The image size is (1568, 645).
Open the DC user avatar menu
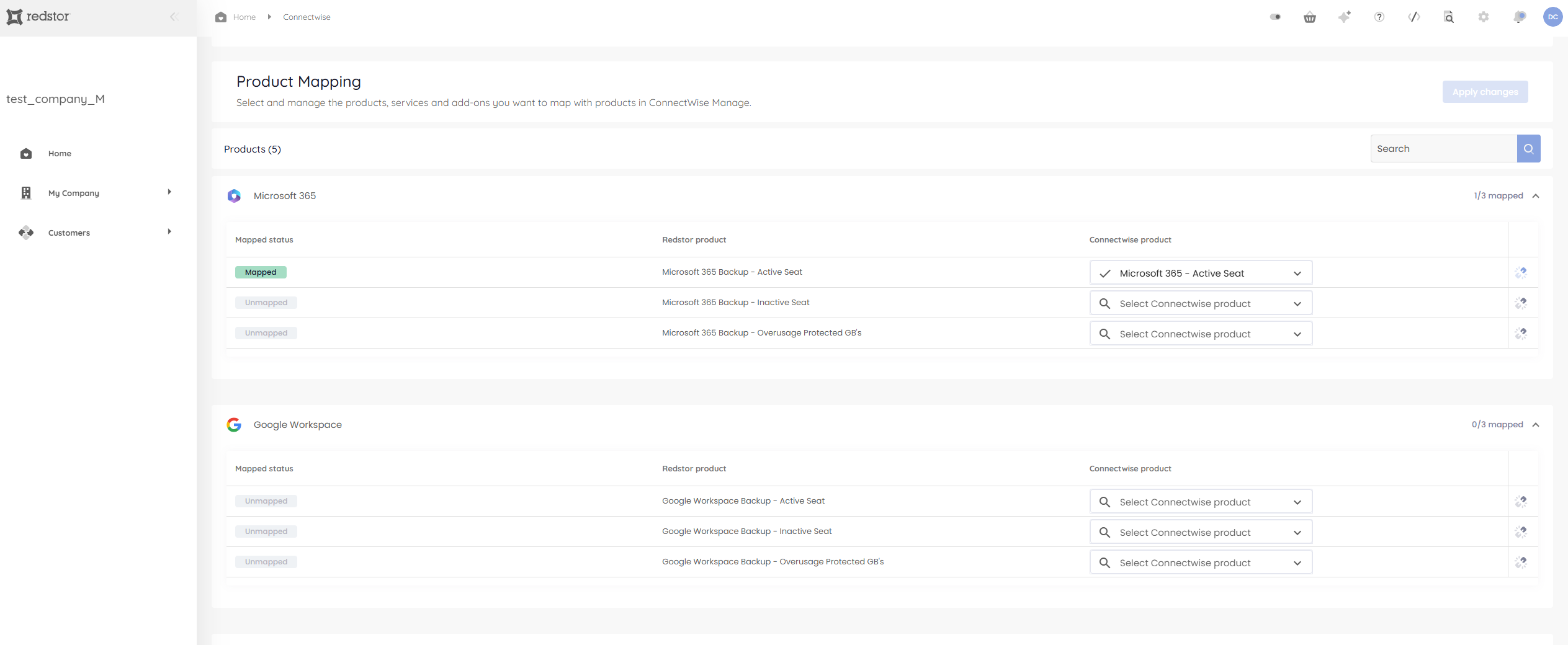point(1552,17)
